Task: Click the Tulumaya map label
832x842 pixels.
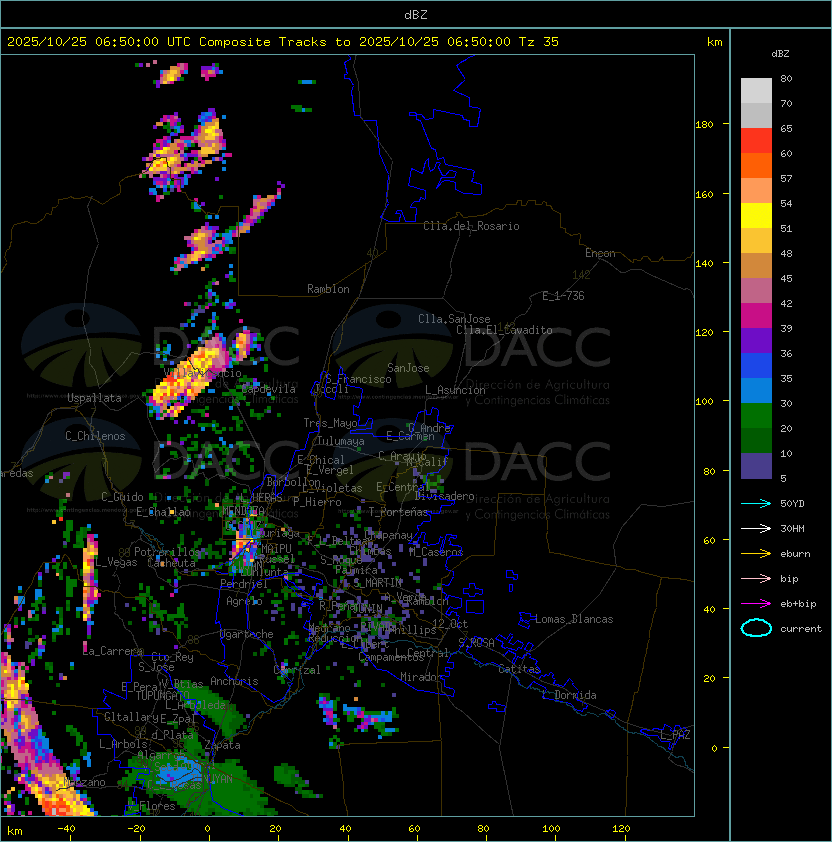Action: coord(341,441)
